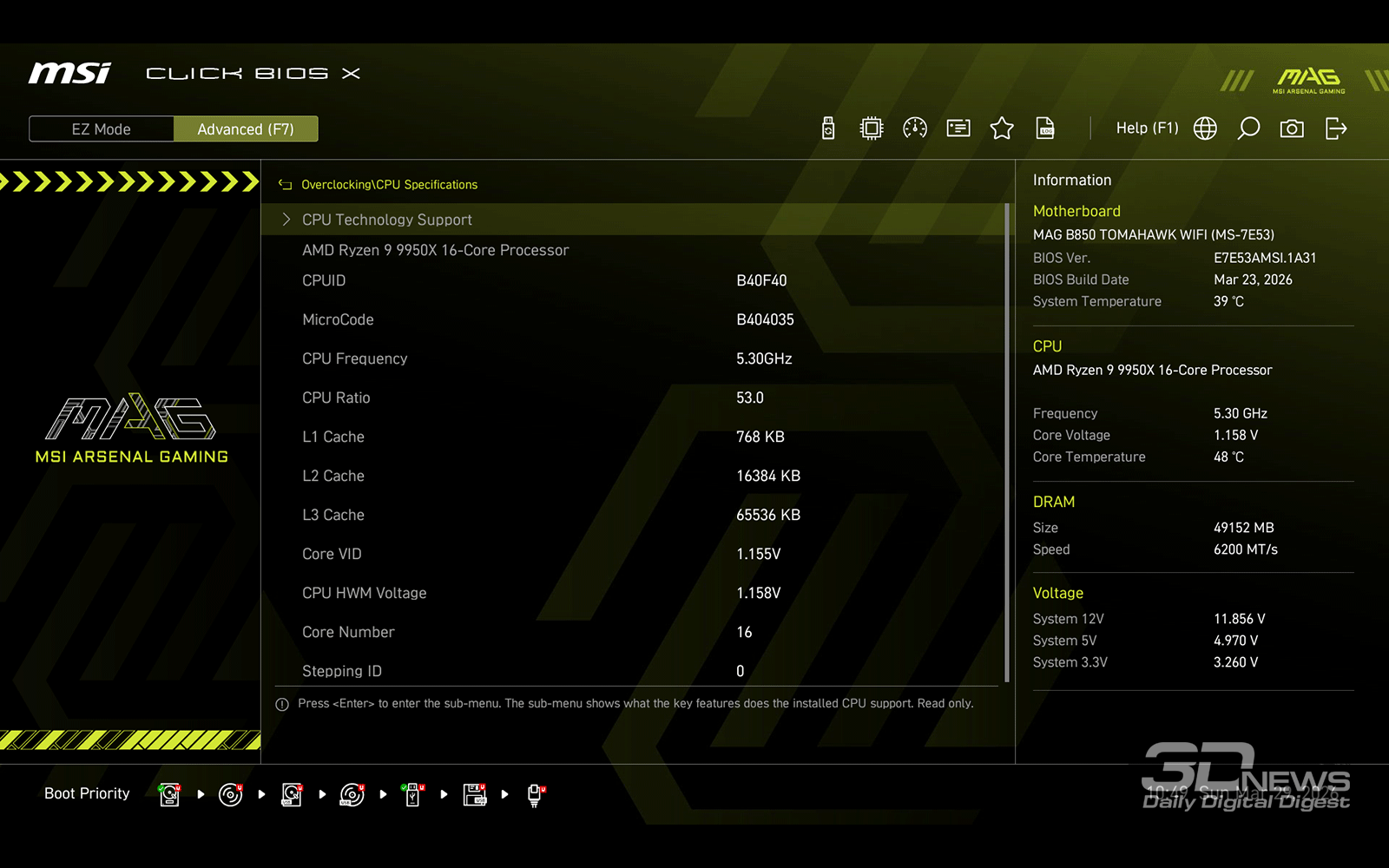1389x868 pixels.
Task: Open the language globe icon
Action: click(1205, 128)
